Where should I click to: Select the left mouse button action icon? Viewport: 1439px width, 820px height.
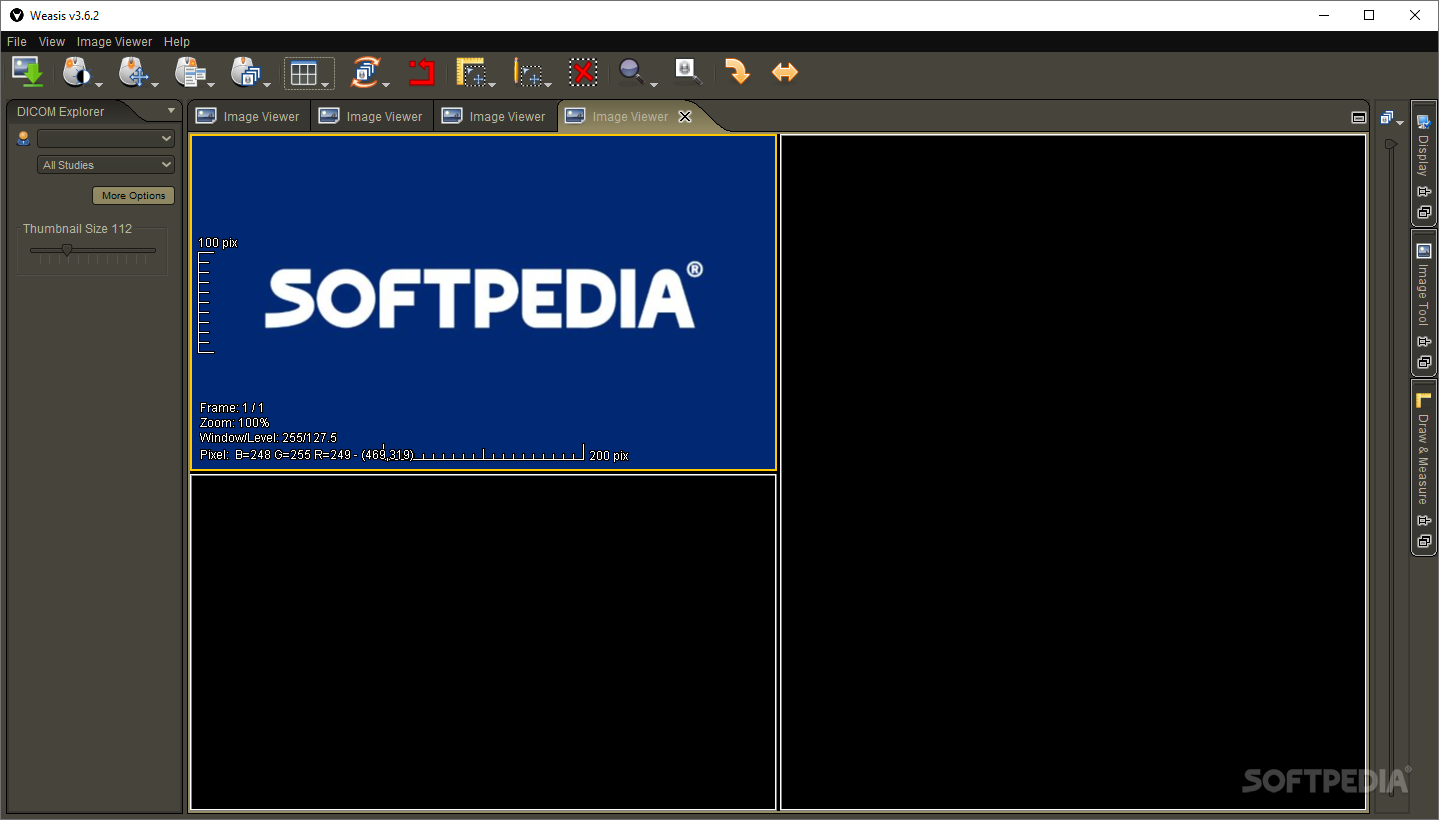(x=76, y=72)
